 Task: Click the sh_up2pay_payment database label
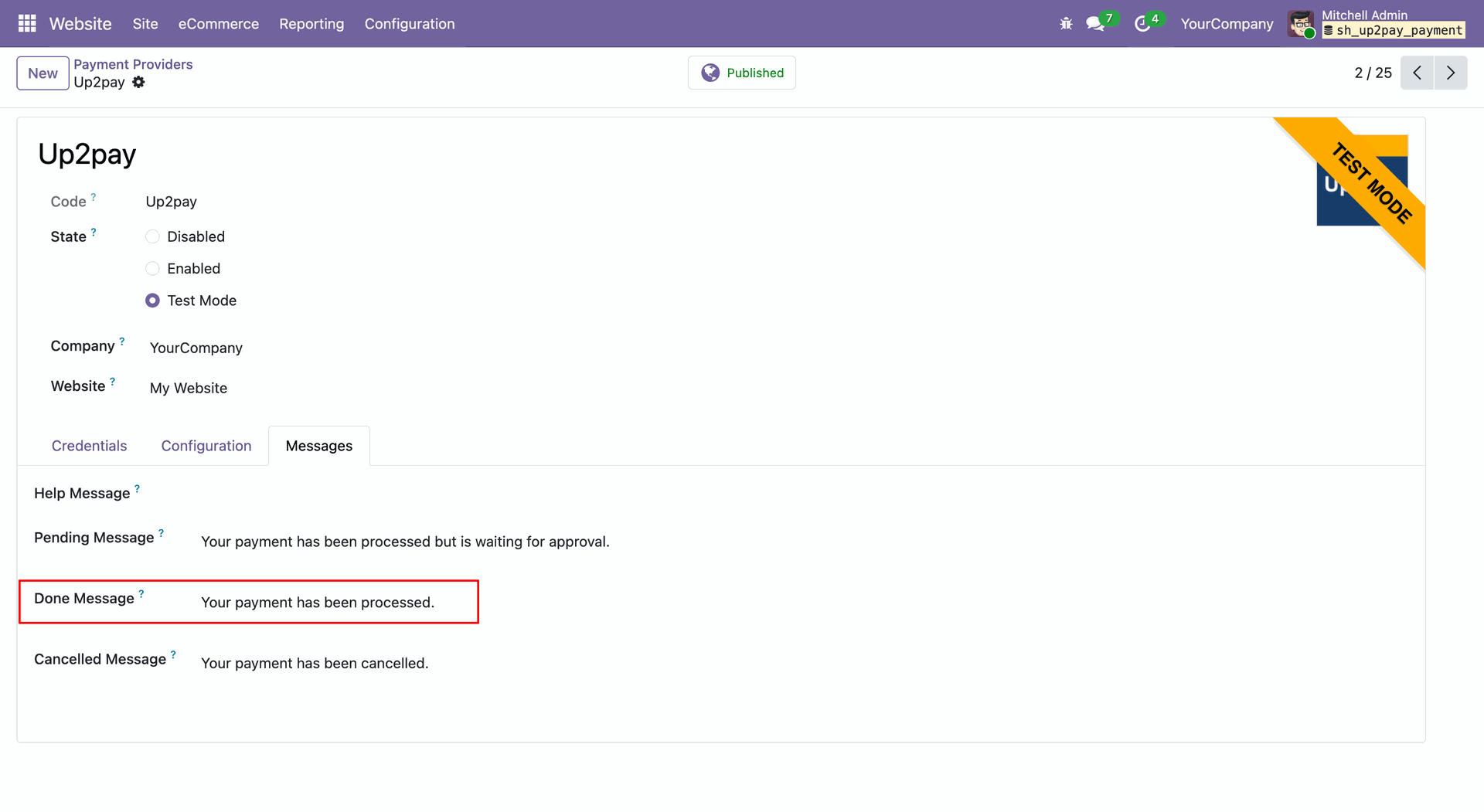(1393, 30)
